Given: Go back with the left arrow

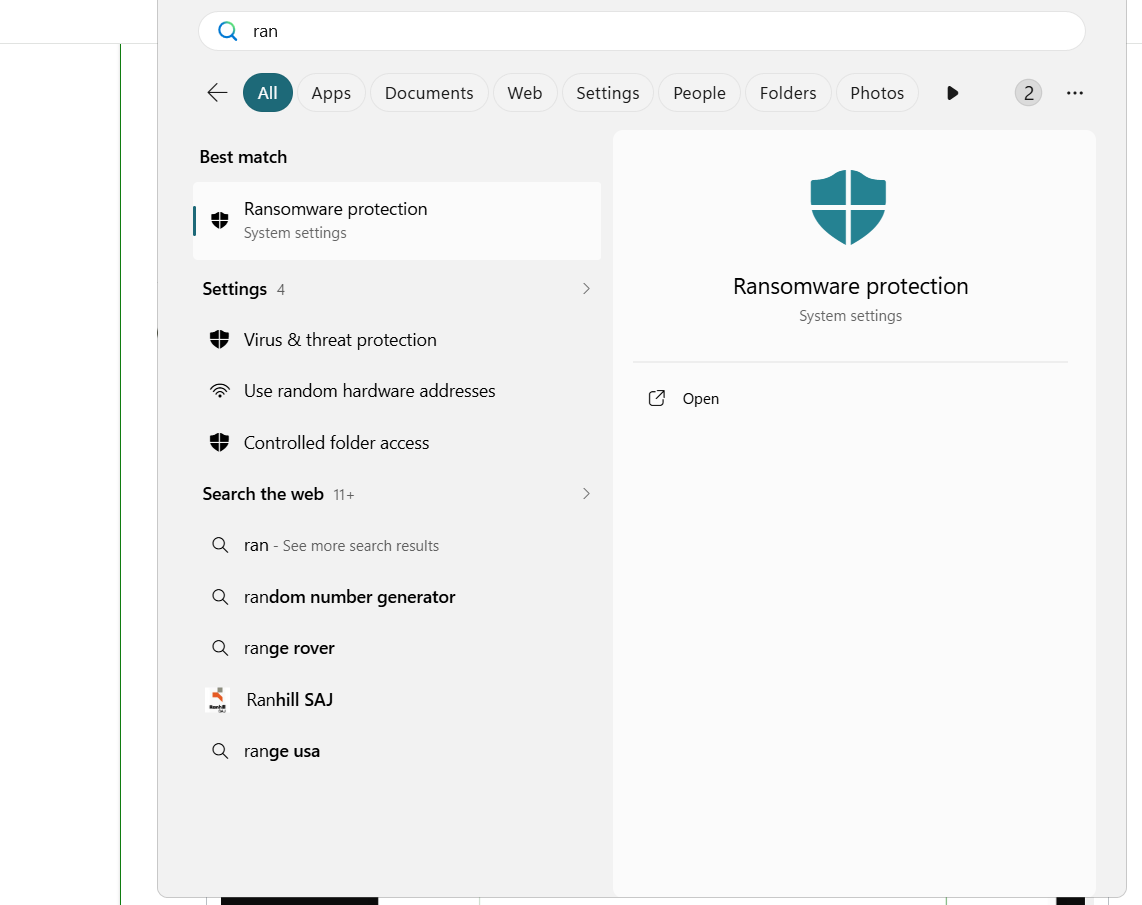Looking at the screenshot, I should tap(217, 92).
